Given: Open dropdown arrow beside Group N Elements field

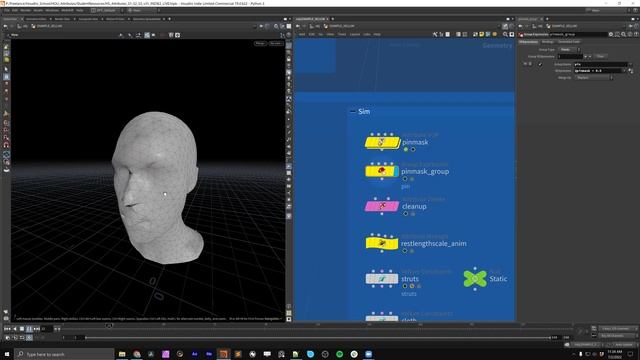Looking at the screenshot, I should click(x=586, y=56).
